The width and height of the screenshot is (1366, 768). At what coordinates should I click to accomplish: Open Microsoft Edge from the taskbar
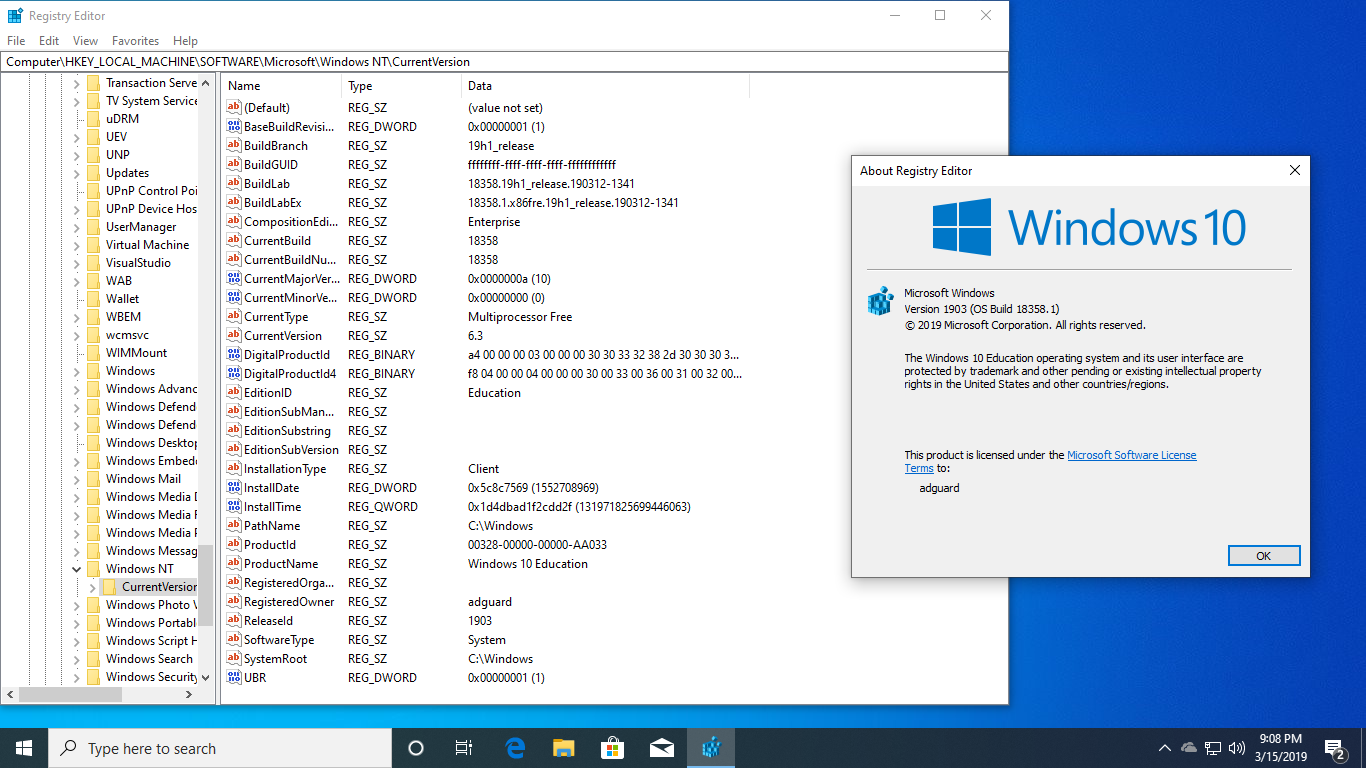tap(515, 748)
